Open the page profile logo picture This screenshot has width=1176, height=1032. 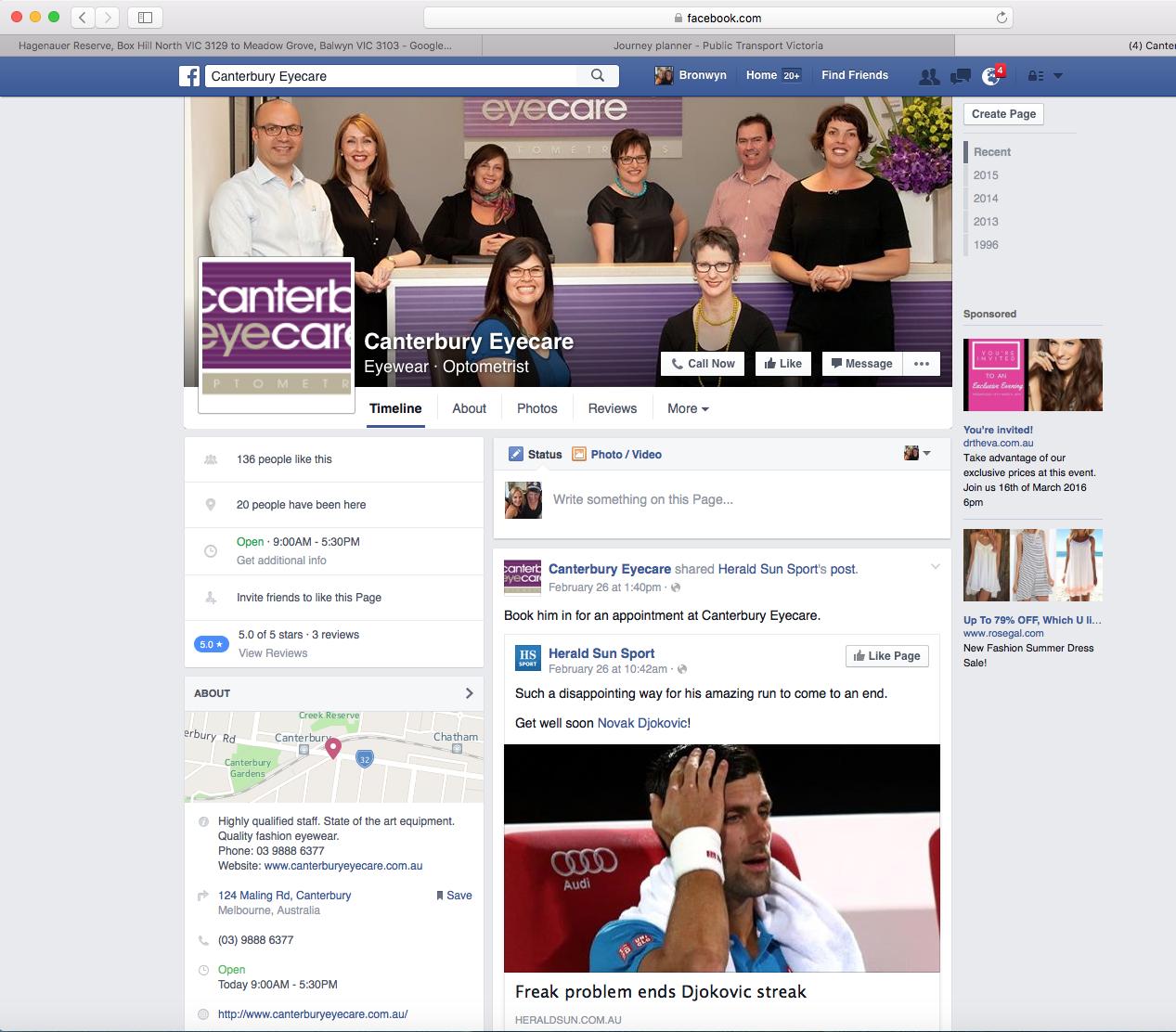(x=277, y=335)
